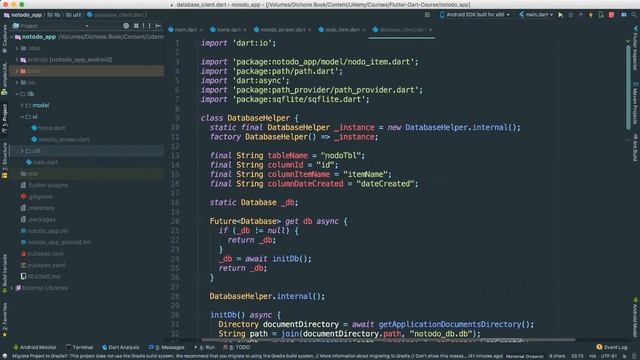640x360 pixels.
Task: Select notodo_screen.dart in project tree
Action: point(64,140)
